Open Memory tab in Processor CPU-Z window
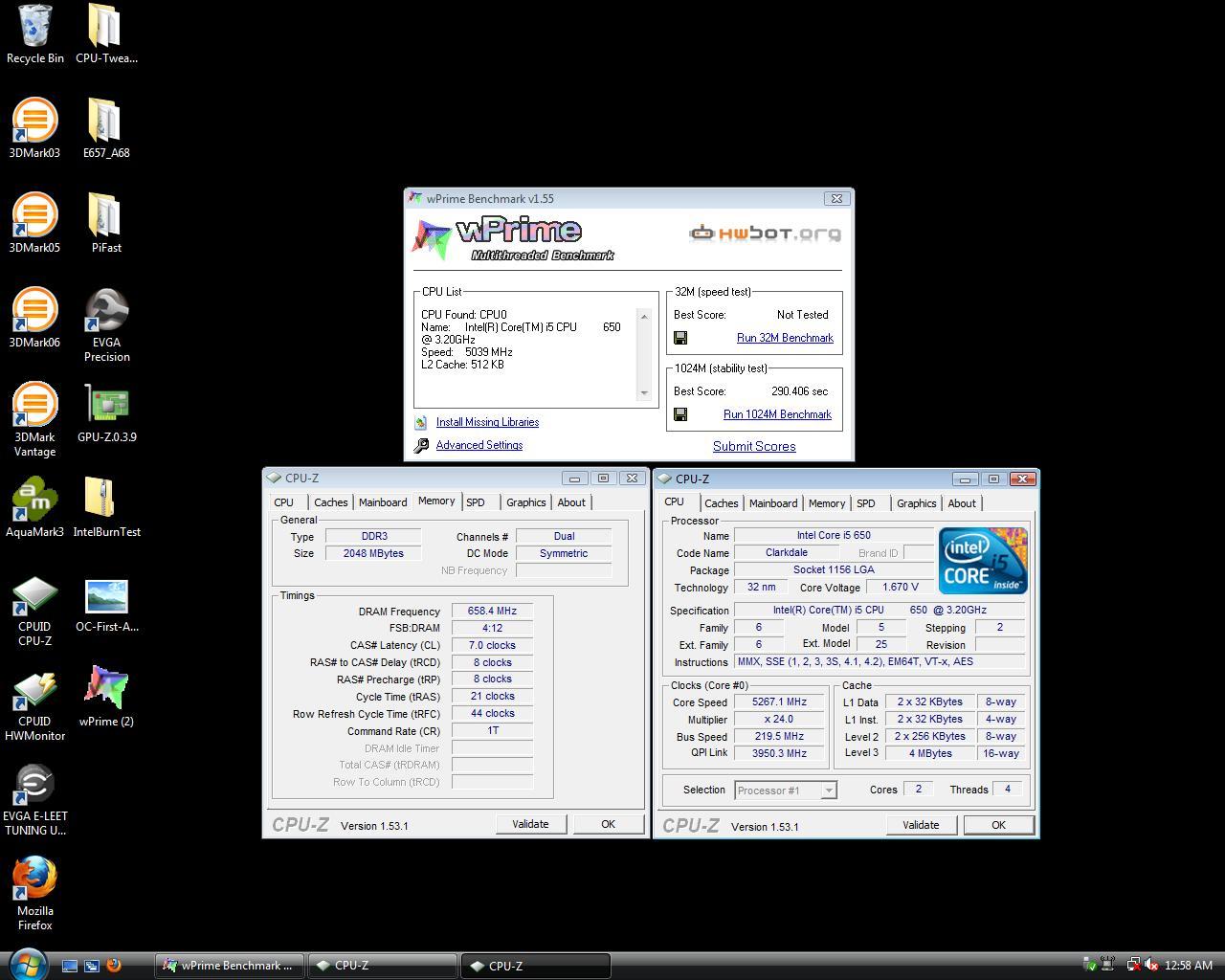Viewport: 1225px width, 980px height. pyautogui.click(x=827, y=503)
